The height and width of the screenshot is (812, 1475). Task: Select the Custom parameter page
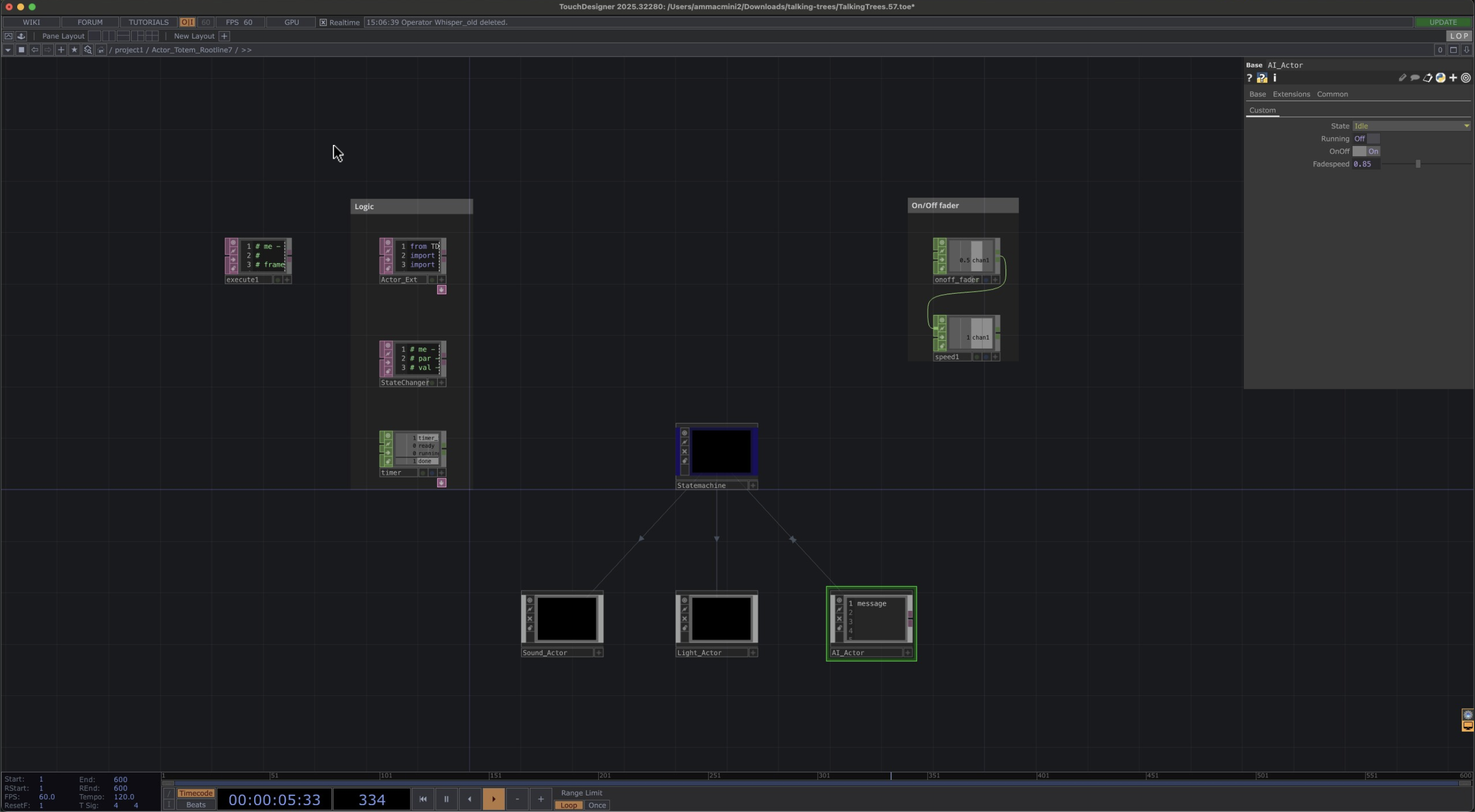(1262, 110)
